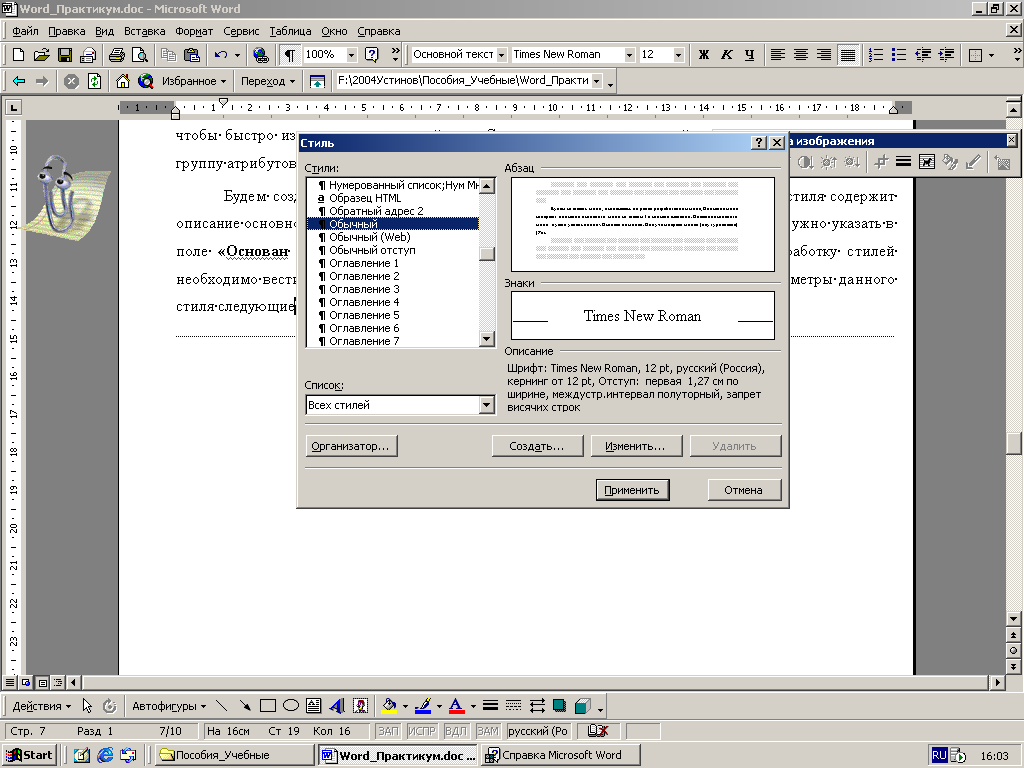Apply underline formatting (Ч)
Image resolution: width=1024 pixels, height=768 pixels.
[749, 55]
